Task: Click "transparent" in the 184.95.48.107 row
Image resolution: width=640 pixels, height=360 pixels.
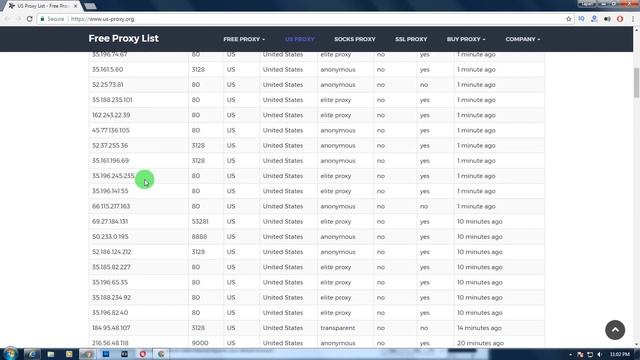Action: pyautogui.click(x=338, y=328)
